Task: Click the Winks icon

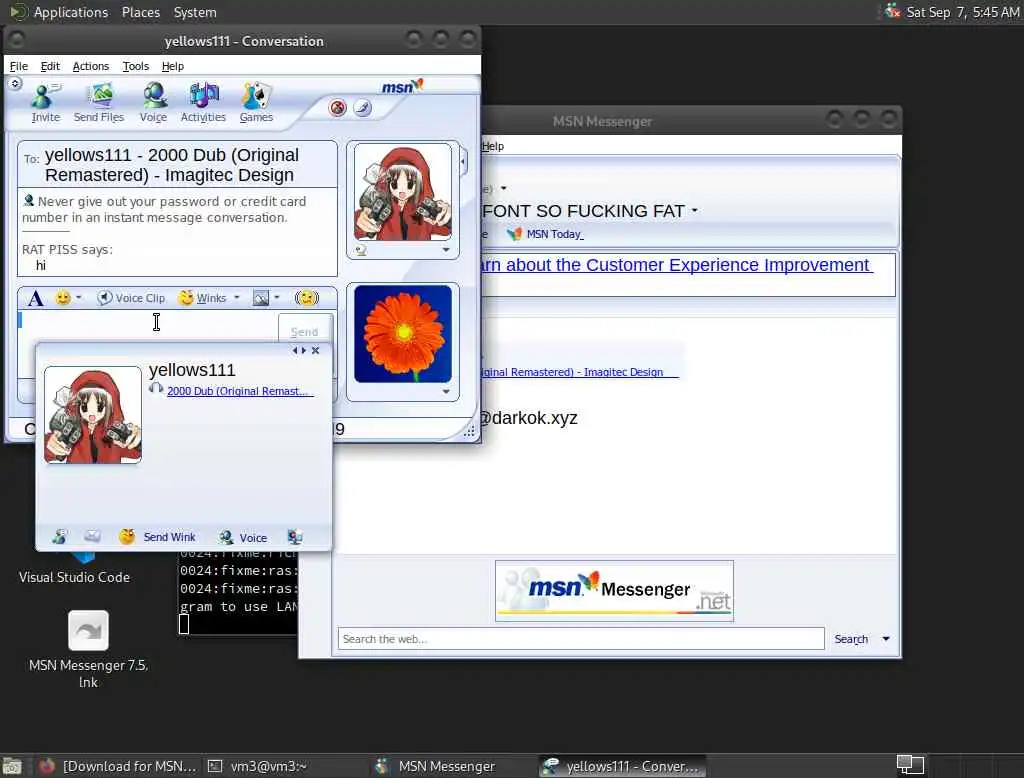Action: tap(202, 298)
